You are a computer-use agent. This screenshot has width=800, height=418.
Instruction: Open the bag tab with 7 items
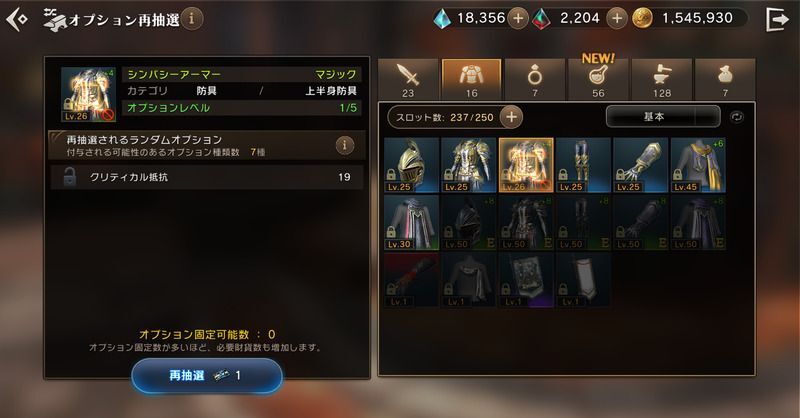coord(725,79)
